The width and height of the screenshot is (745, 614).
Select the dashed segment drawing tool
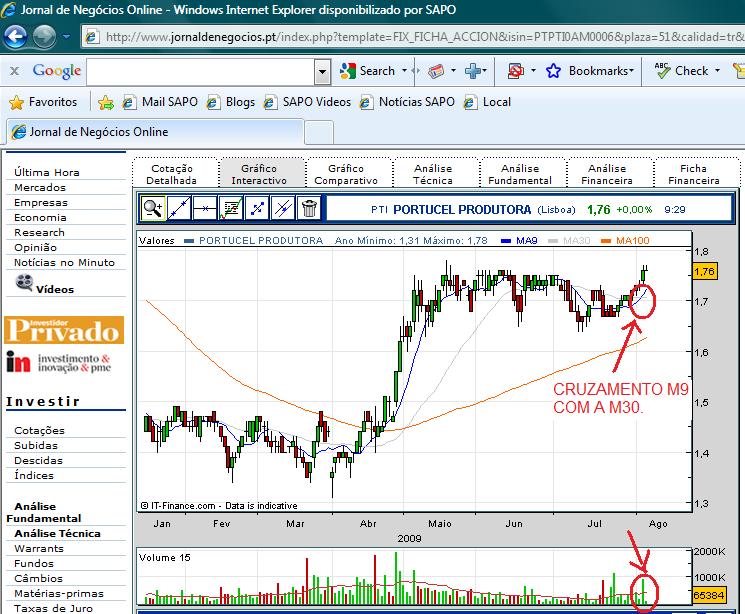[257, 208]
